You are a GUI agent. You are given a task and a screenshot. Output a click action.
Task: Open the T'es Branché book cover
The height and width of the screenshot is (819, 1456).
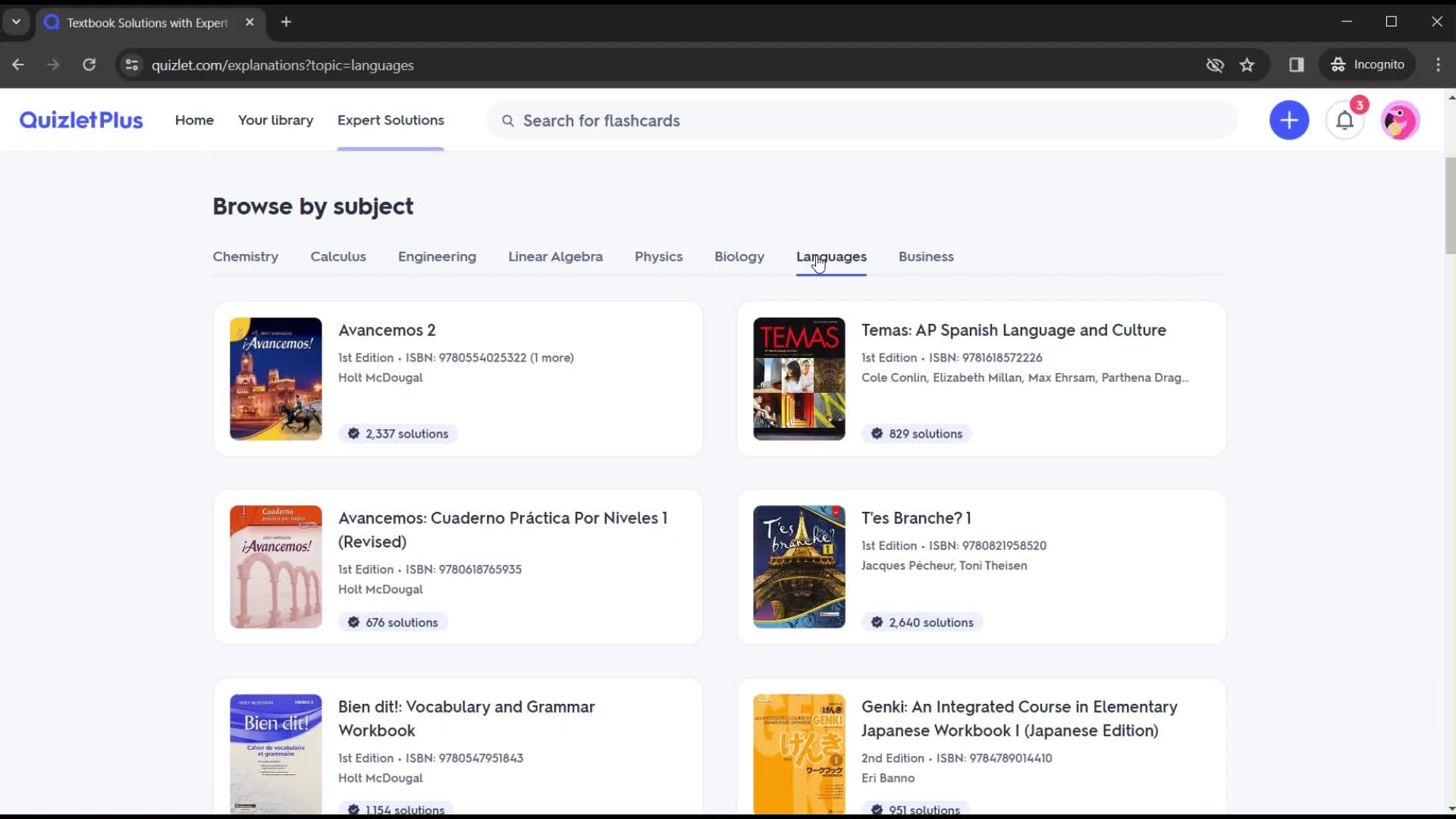click(799, 566)
